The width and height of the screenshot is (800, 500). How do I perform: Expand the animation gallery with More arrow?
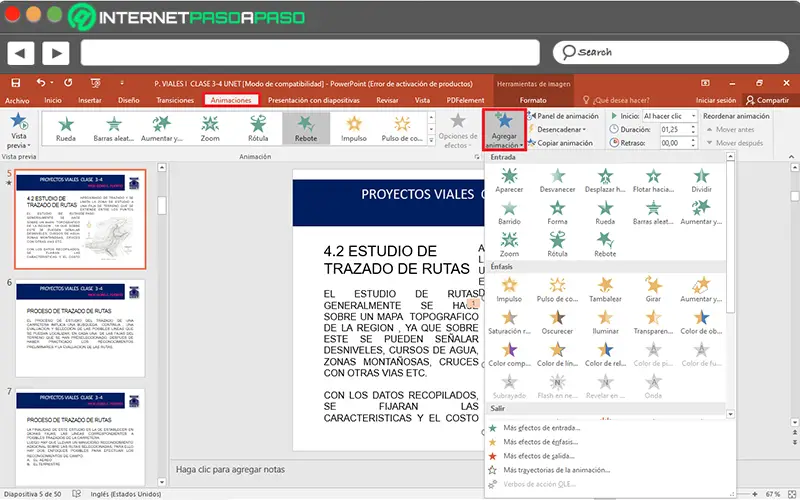coord(432,141)
